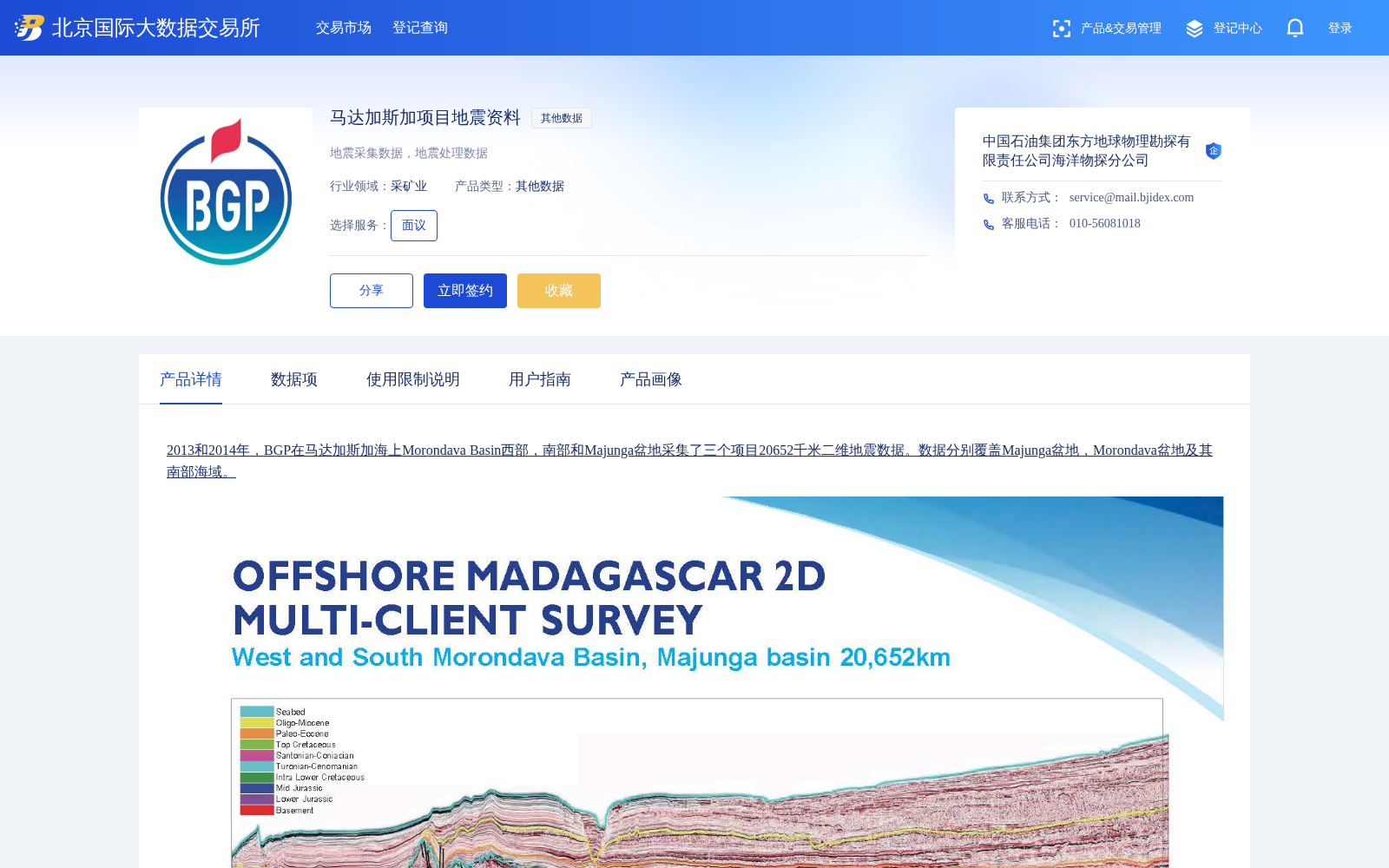Image resolution: width=1389 pixels, height=868 pixels.
Task: Click the 其他数据 tag badge
Action: click(x=562, y=118)
